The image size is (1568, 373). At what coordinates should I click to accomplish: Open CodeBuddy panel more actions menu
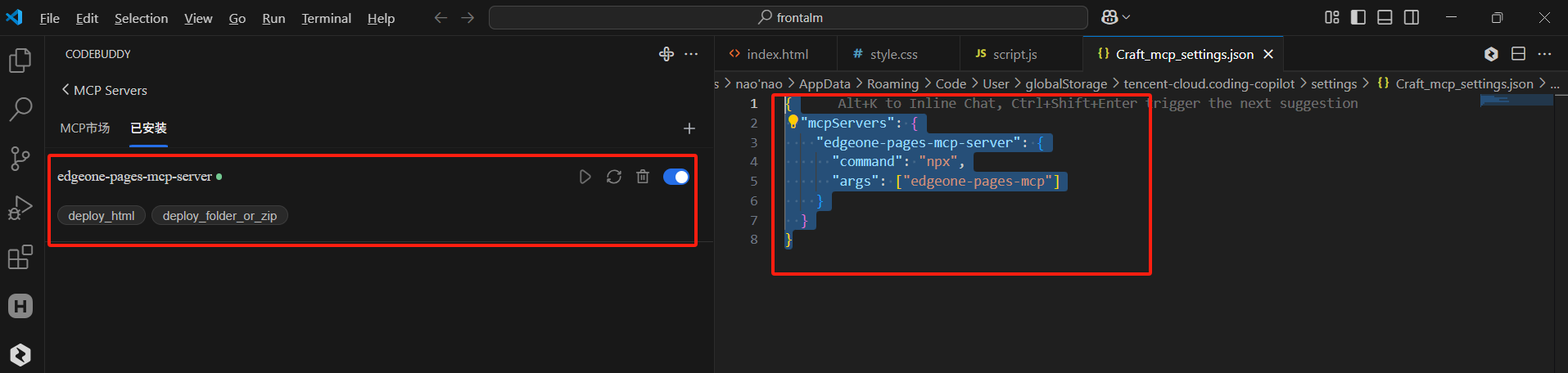(691, 54)
